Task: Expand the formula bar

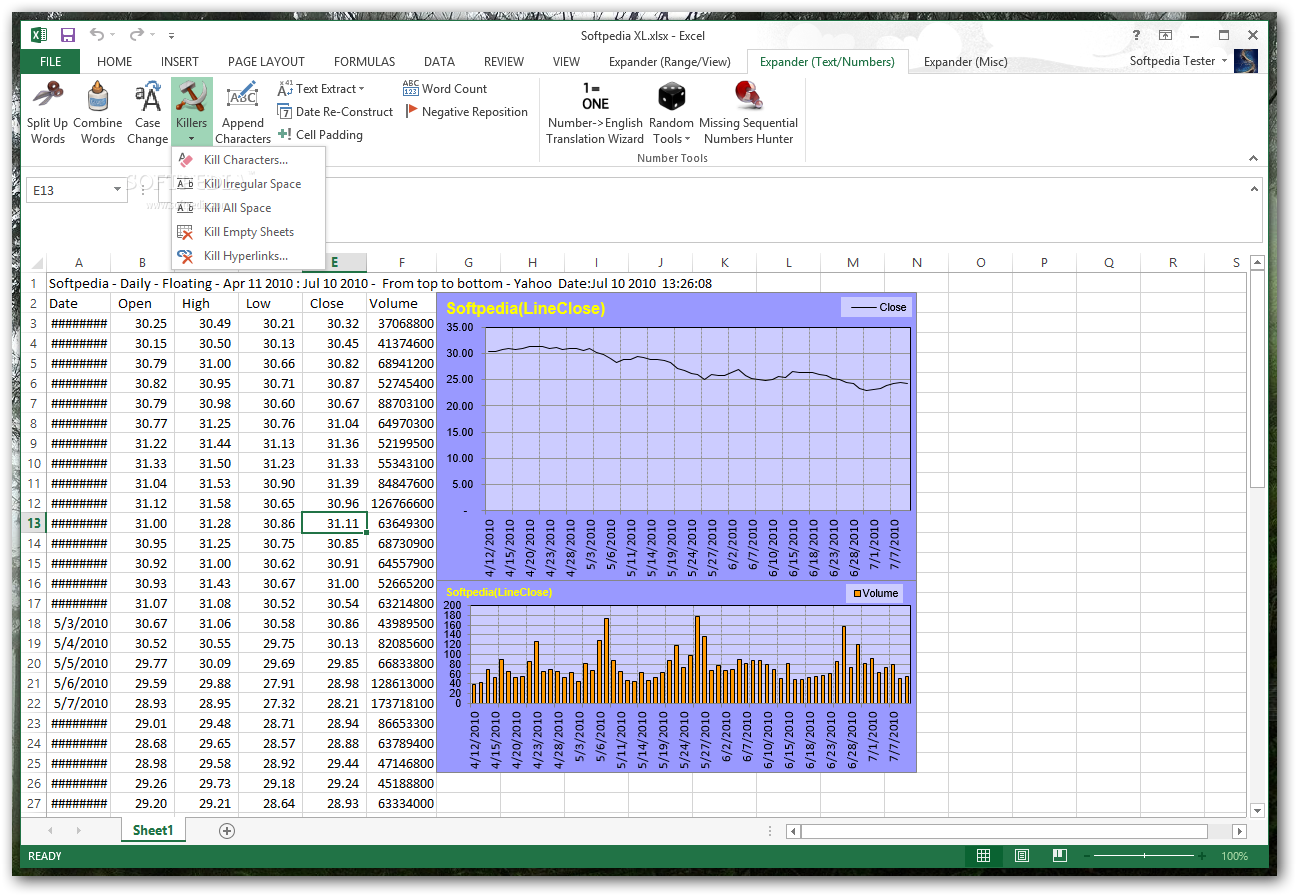Action: pos(1254,187)
